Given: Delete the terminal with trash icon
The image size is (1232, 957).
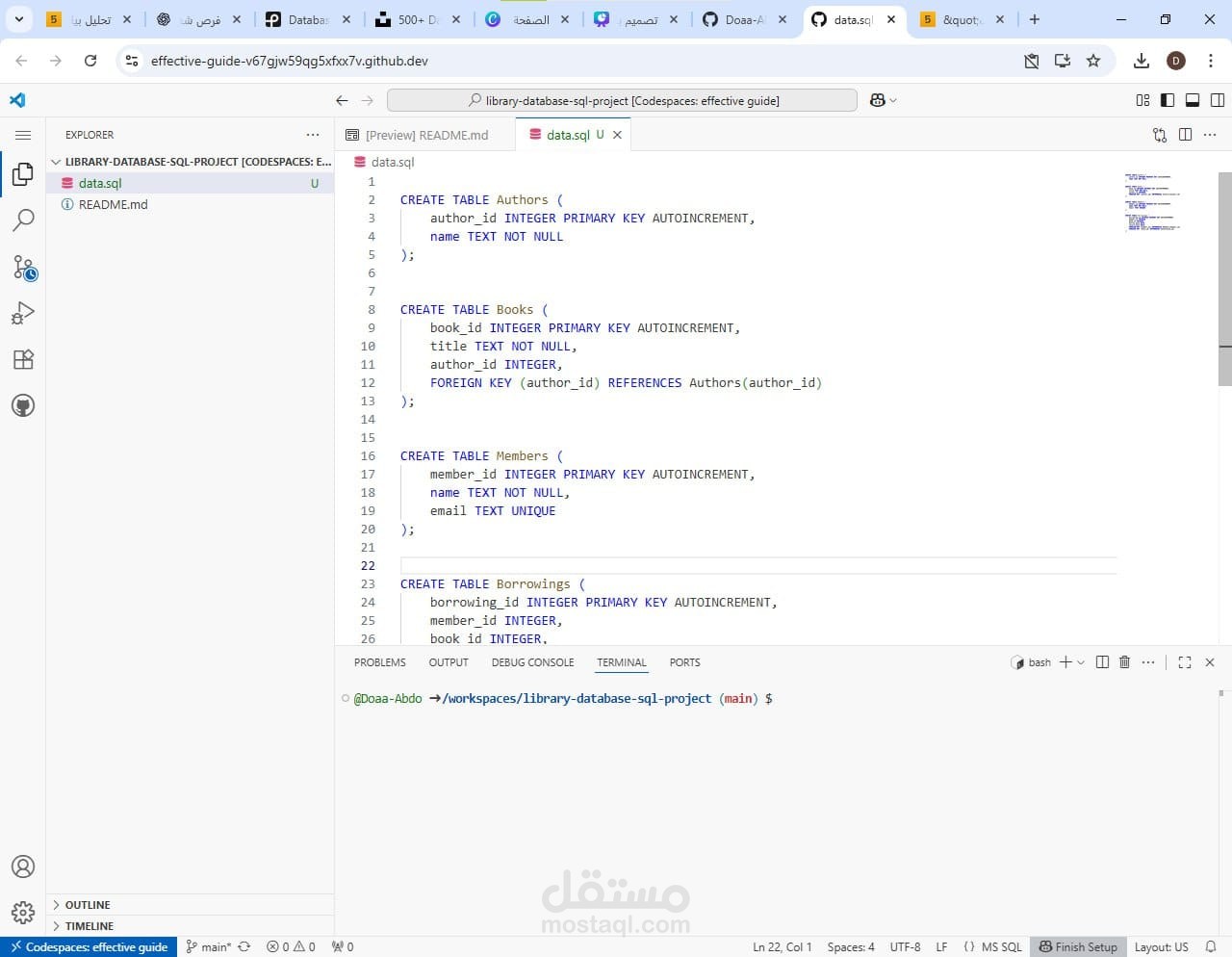Looking at the screenshot, I should [1124, 662].
